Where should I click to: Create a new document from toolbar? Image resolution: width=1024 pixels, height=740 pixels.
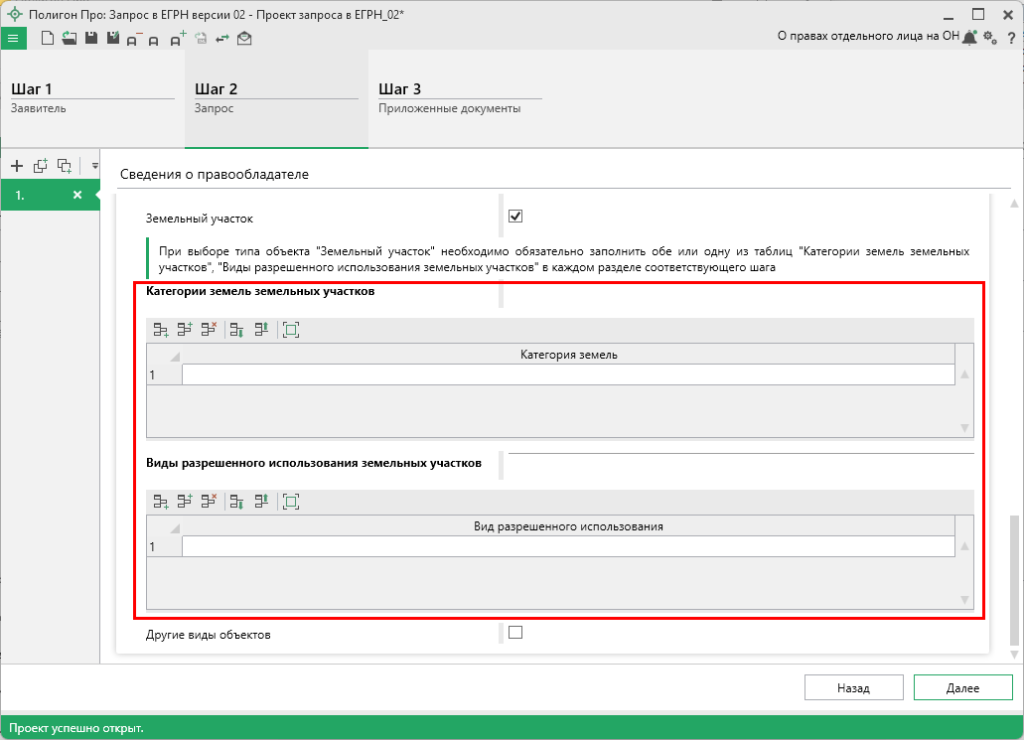47,38
